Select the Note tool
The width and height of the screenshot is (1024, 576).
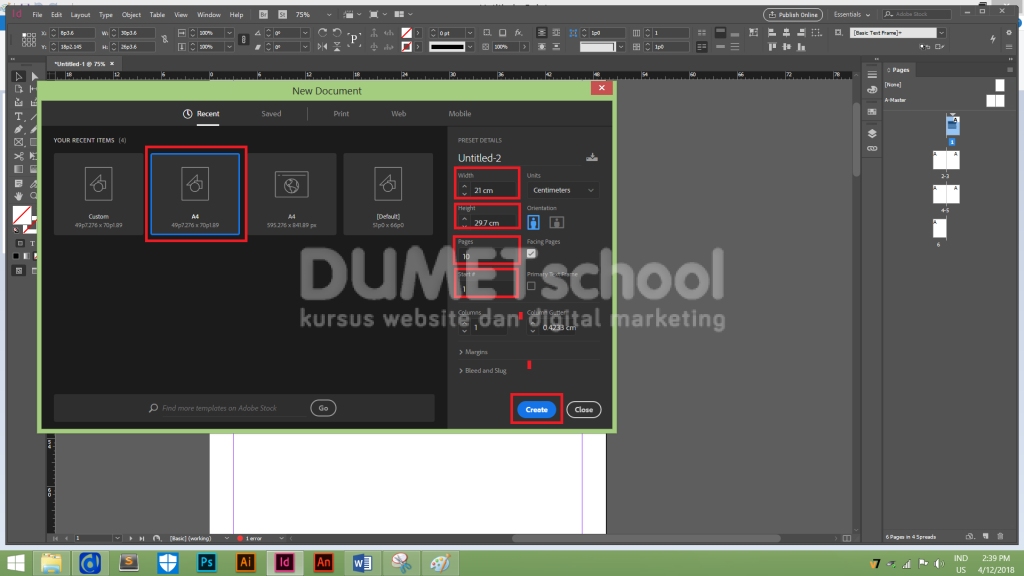19,183
